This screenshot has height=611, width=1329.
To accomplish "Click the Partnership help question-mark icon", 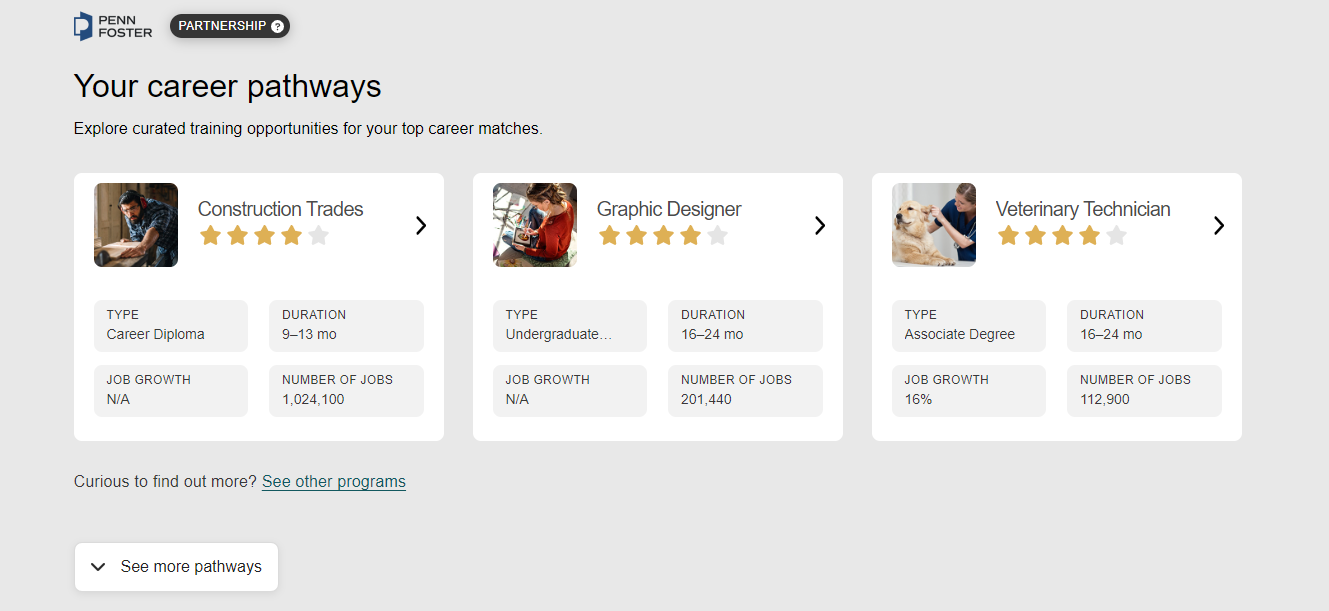I will pyautogui.click(x=277, y=27).
